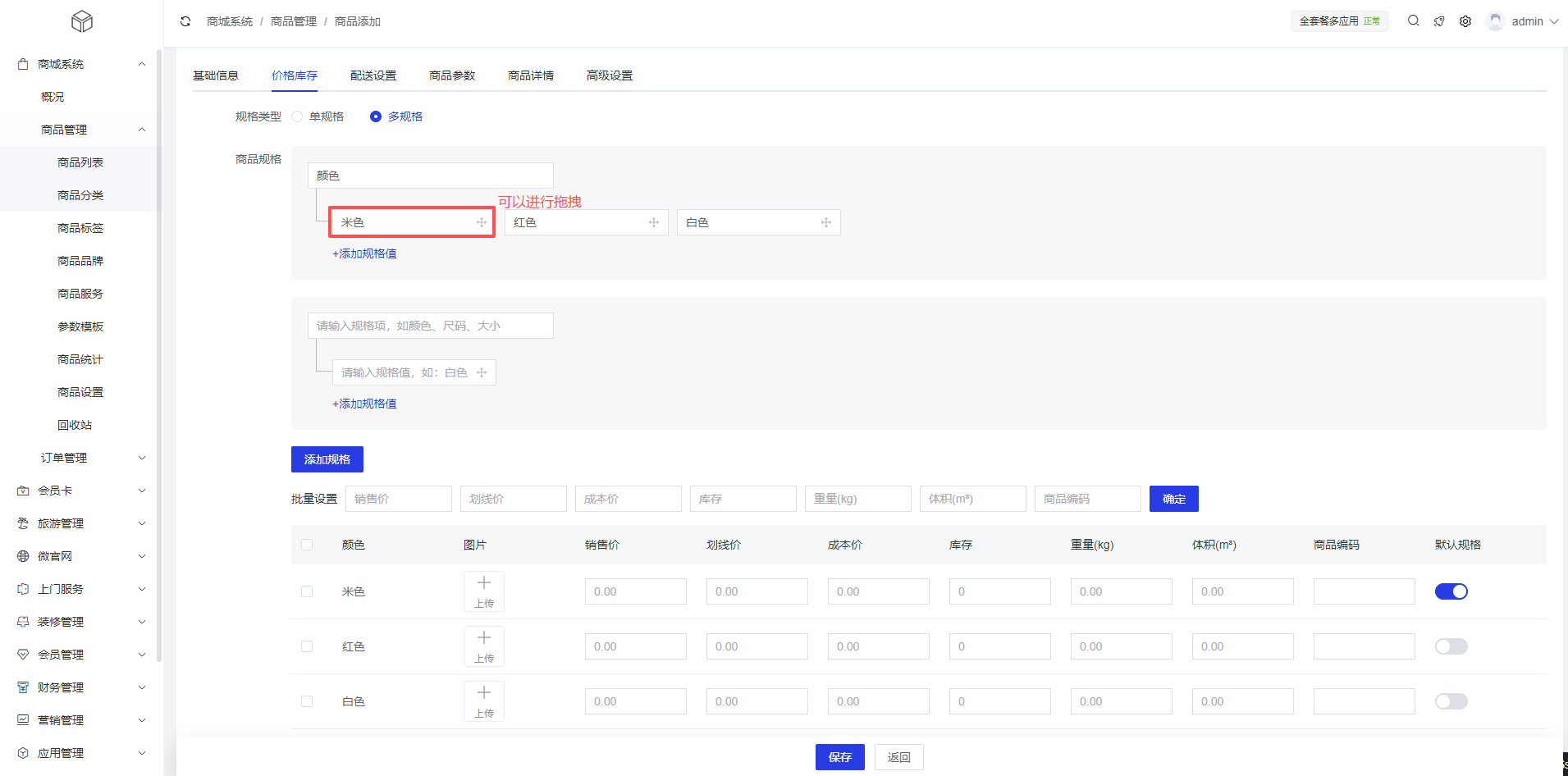The width and height of the screenshot is (1568, 776).
Task: Click the drag handle on 白色 spec value
Action: [826, 222]
